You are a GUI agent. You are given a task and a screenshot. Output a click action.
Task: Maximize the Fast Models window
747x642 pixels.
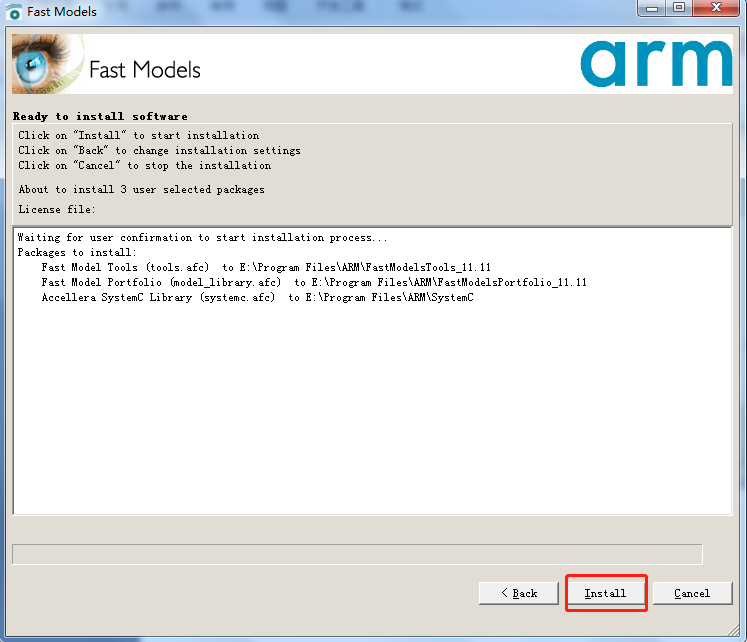click(x=679, y=8)
